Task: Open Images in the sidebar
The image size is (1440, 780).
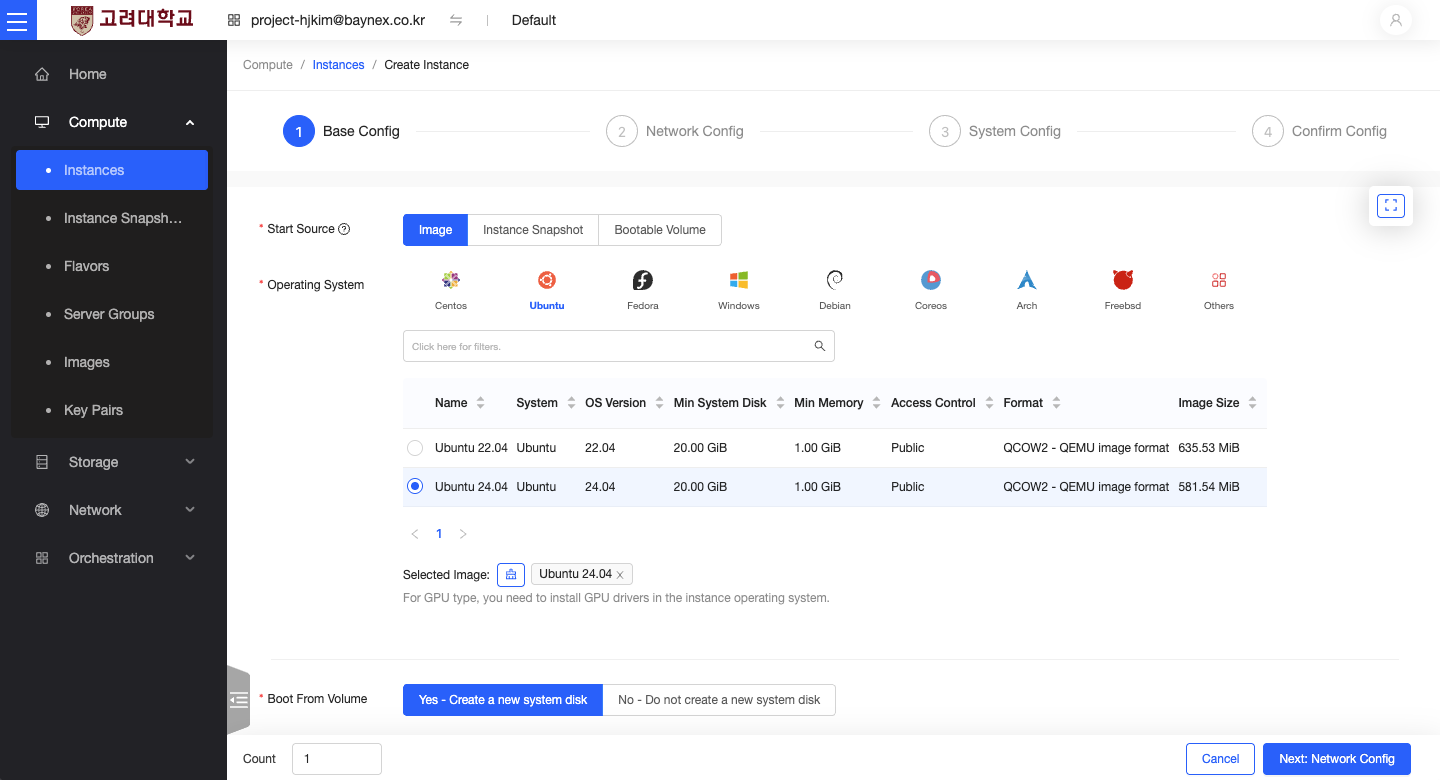Action: 112,362
